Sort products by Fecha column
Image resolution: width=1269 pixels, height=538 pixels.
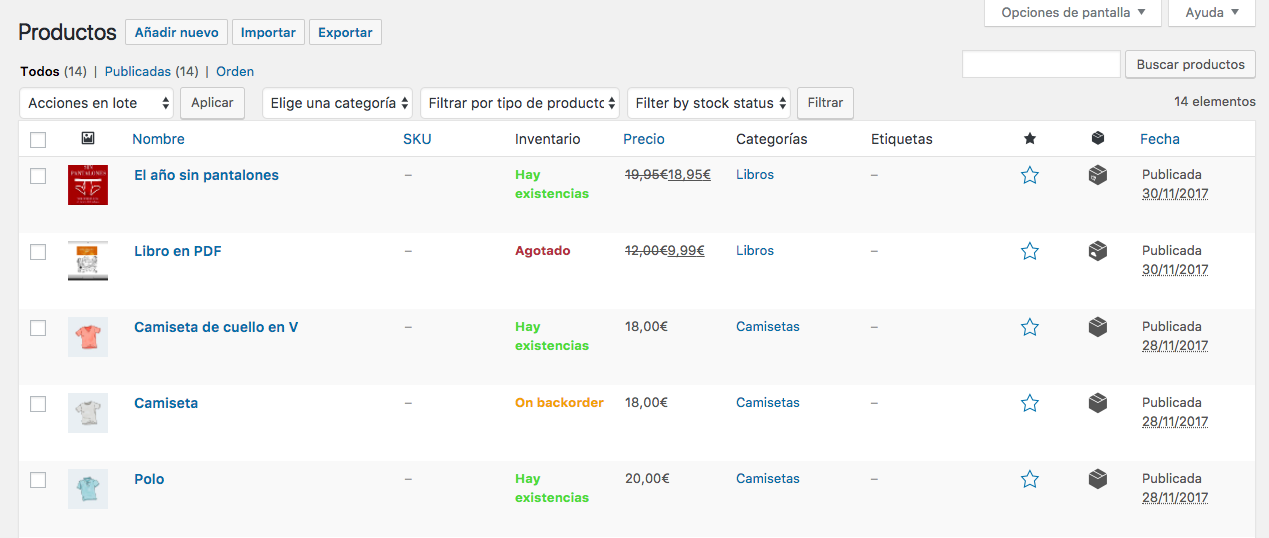pyautogui.click(x=1160, y=139)
